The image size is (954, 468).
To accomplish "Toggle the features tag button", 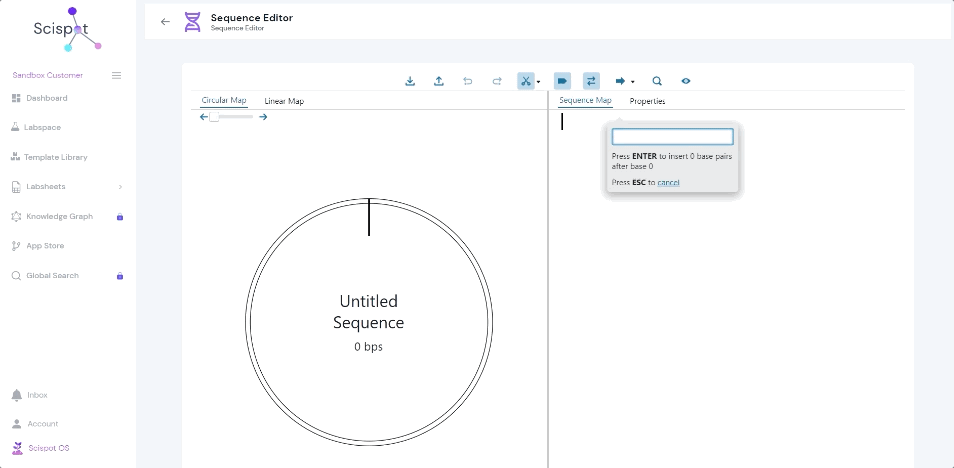I will [562, 81].
